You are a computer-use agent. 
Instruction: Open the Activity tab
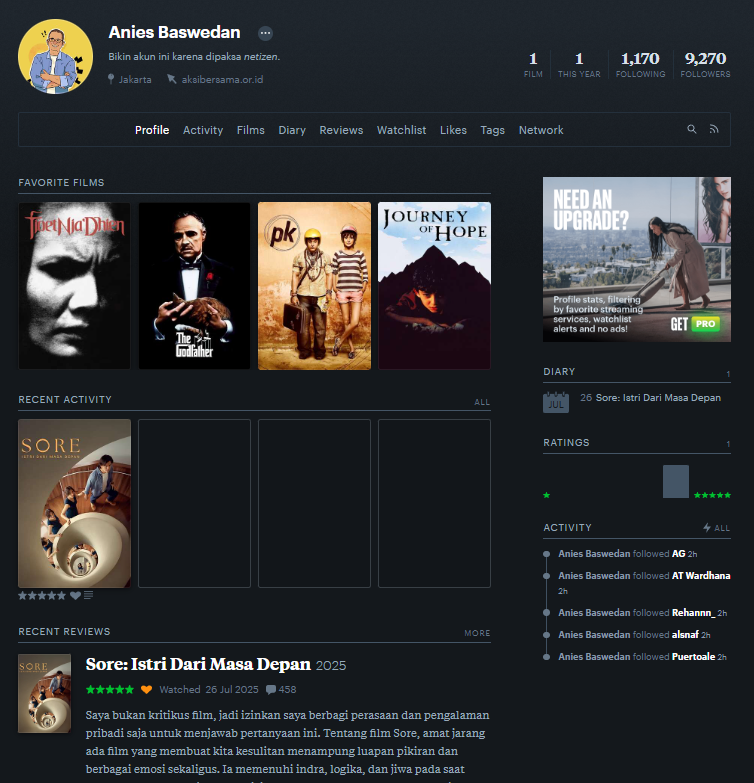(x=203, y=130)
